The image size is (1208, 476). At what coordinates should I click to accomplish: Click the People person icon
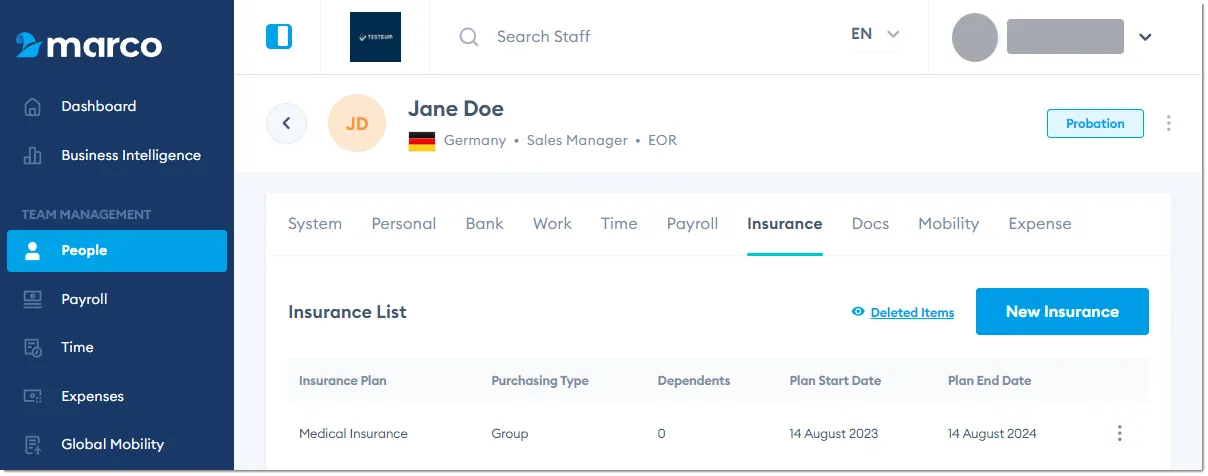pyautogui.click(x=33, y=251)
